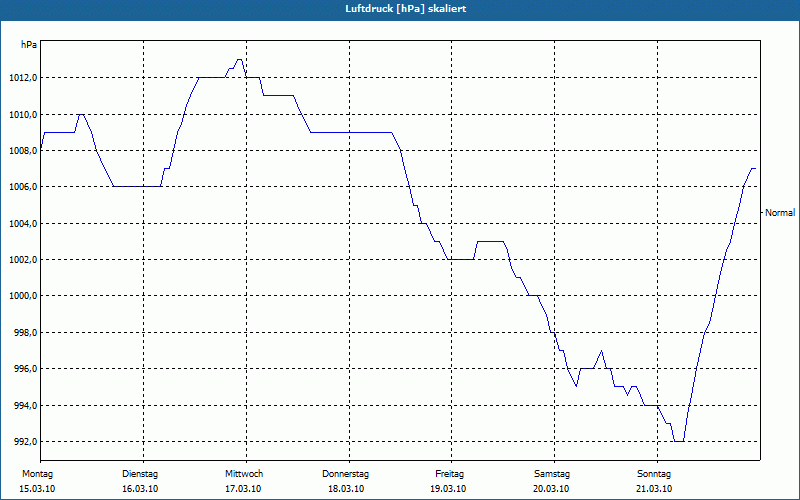
Task: Select the Donnerstag day label
Action: click(345, 474)
